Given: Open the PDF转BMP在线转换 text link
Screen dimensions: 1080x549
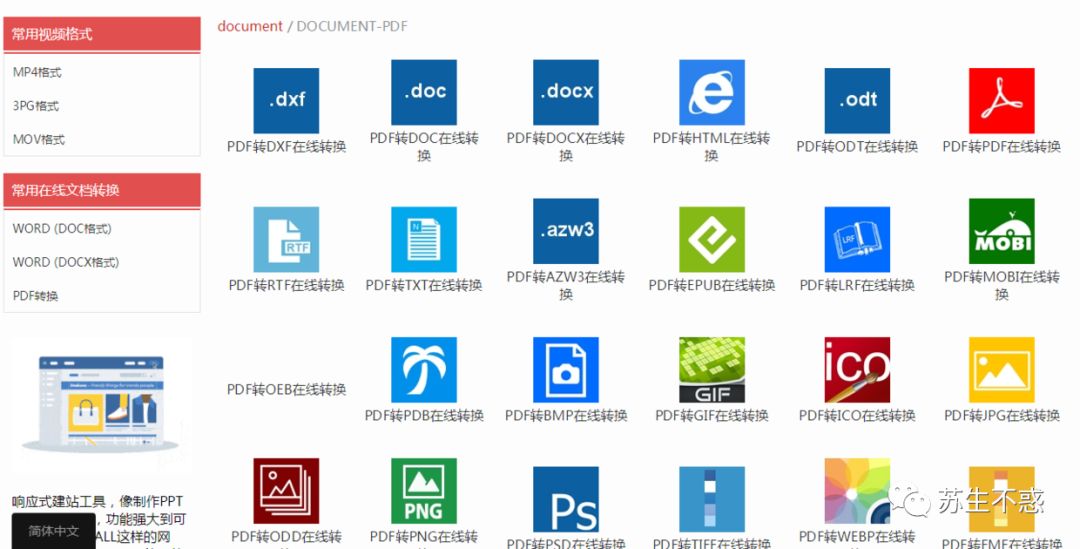Looking at the screenshot, I should point(565,415).
